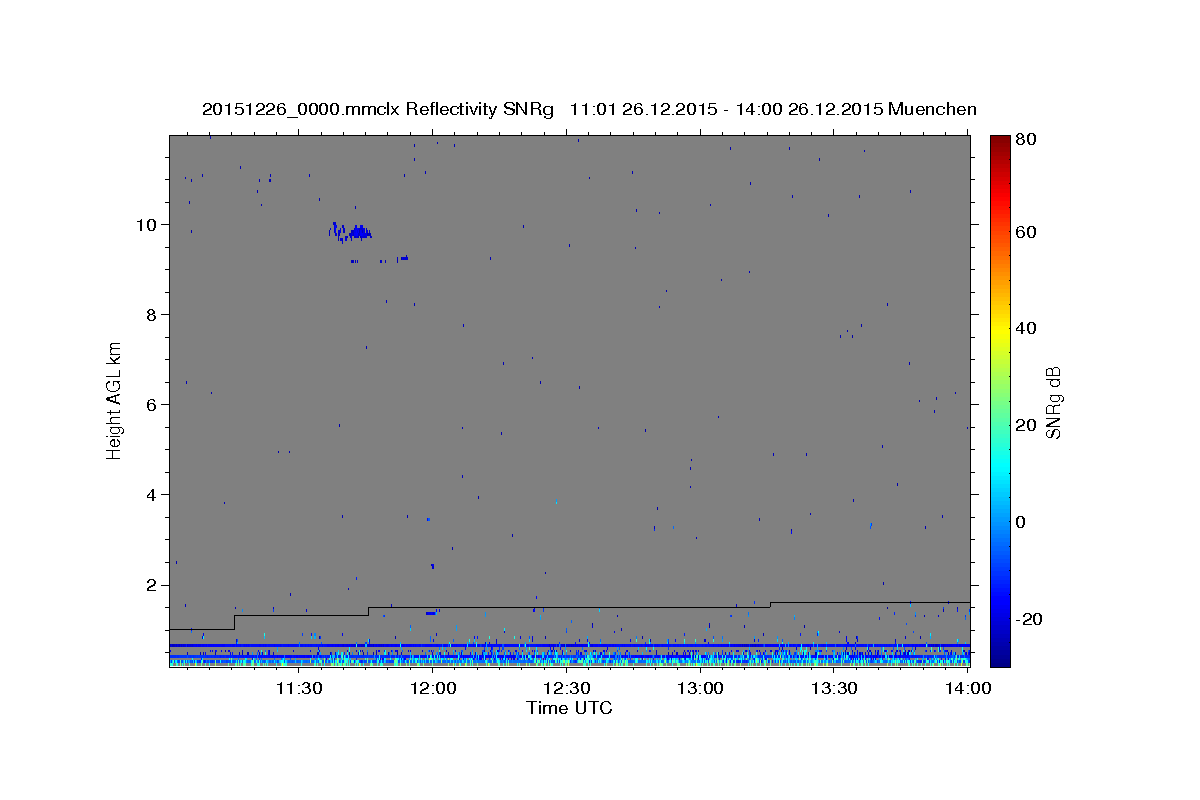Click the colorbar value 0
The width and height of the screenshot is (1200, 800).
1023,522
